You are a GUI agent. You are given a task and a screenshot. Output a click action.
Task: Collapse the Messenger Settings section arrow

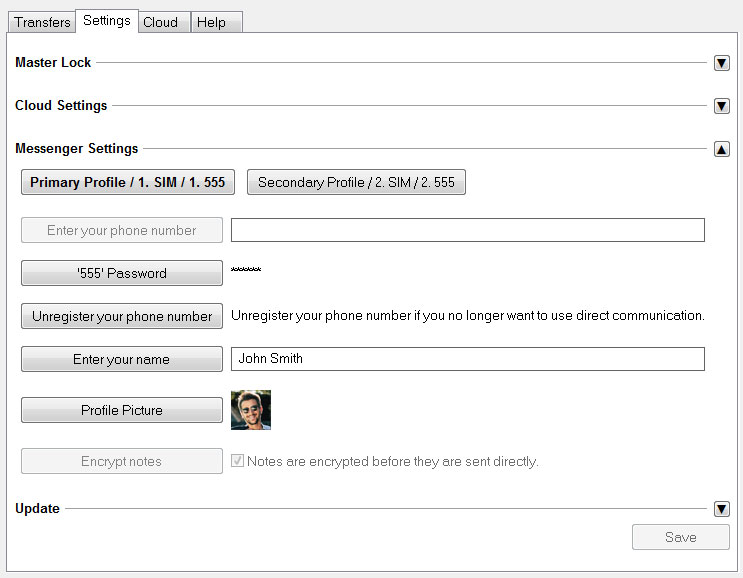(x=721, y=149)
